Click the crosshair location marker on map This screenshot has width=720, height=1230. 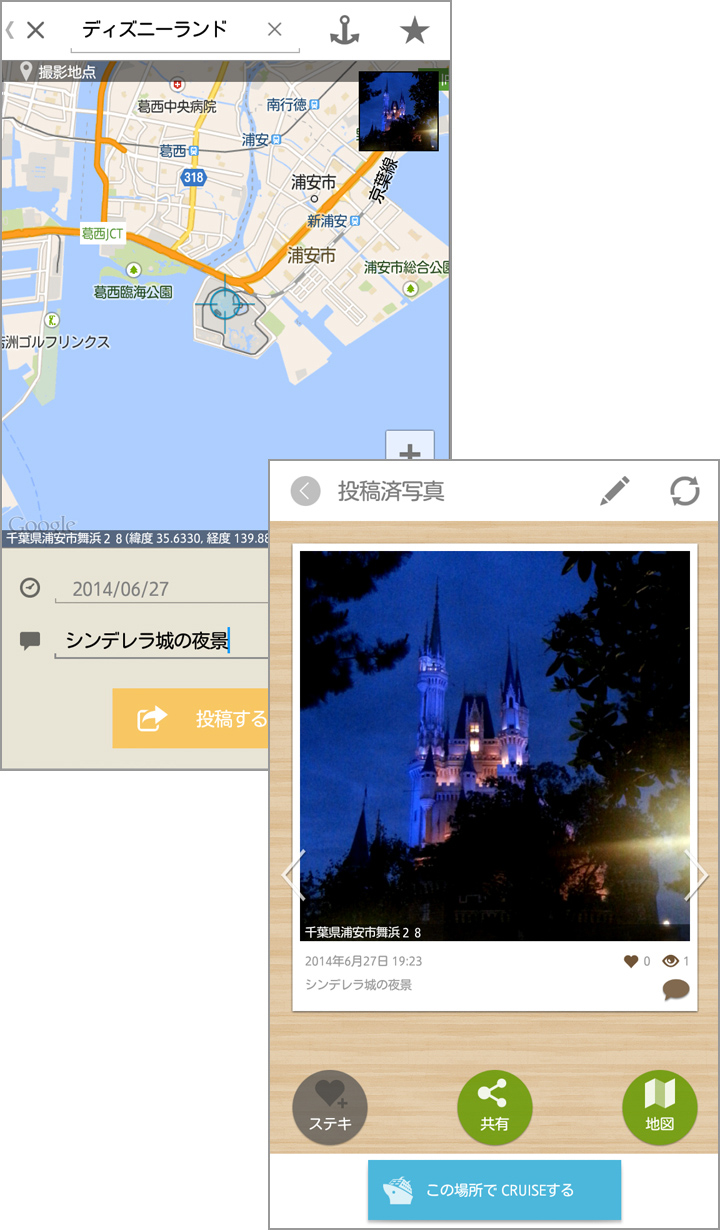tap(225, 302)
